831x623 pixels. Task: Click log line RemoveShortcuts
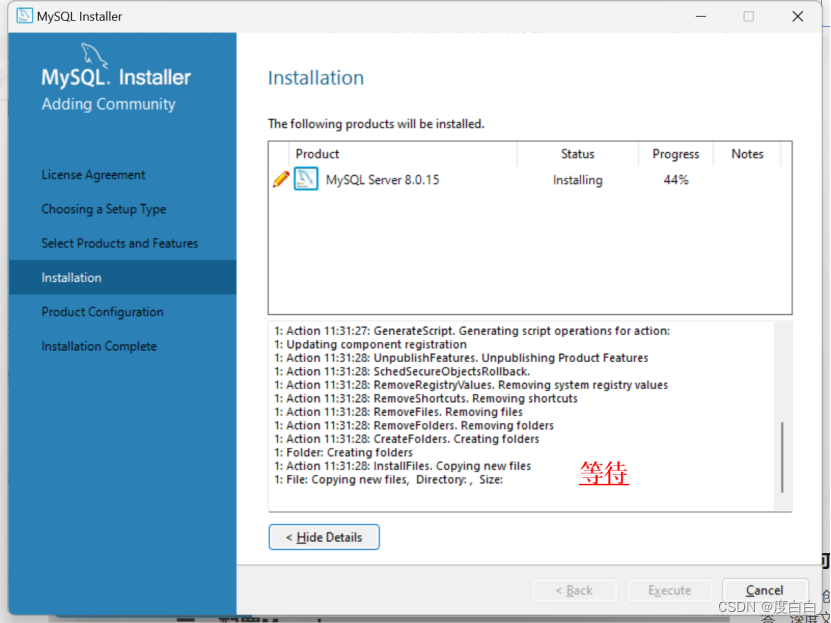(426, 398)
